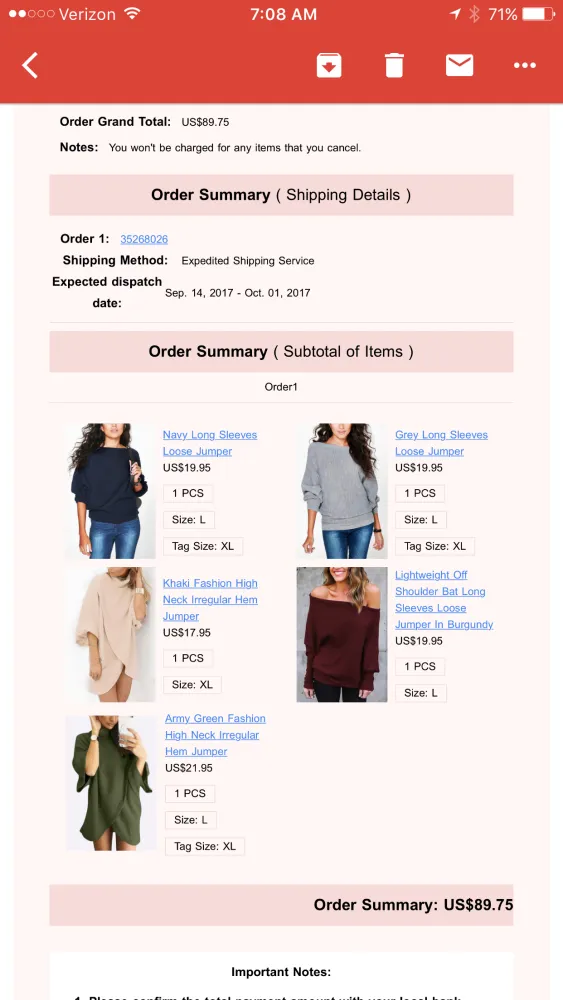The height and width of the screenshot is (1000, 563).
Task: Open Navy Long Sleeves Loose Jumper link
Action: pos(210,443)
